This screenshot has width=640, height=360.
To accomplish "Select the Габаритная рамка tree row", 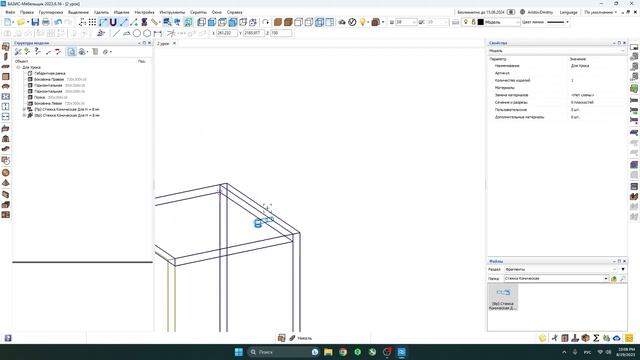I will coord(49,73).
